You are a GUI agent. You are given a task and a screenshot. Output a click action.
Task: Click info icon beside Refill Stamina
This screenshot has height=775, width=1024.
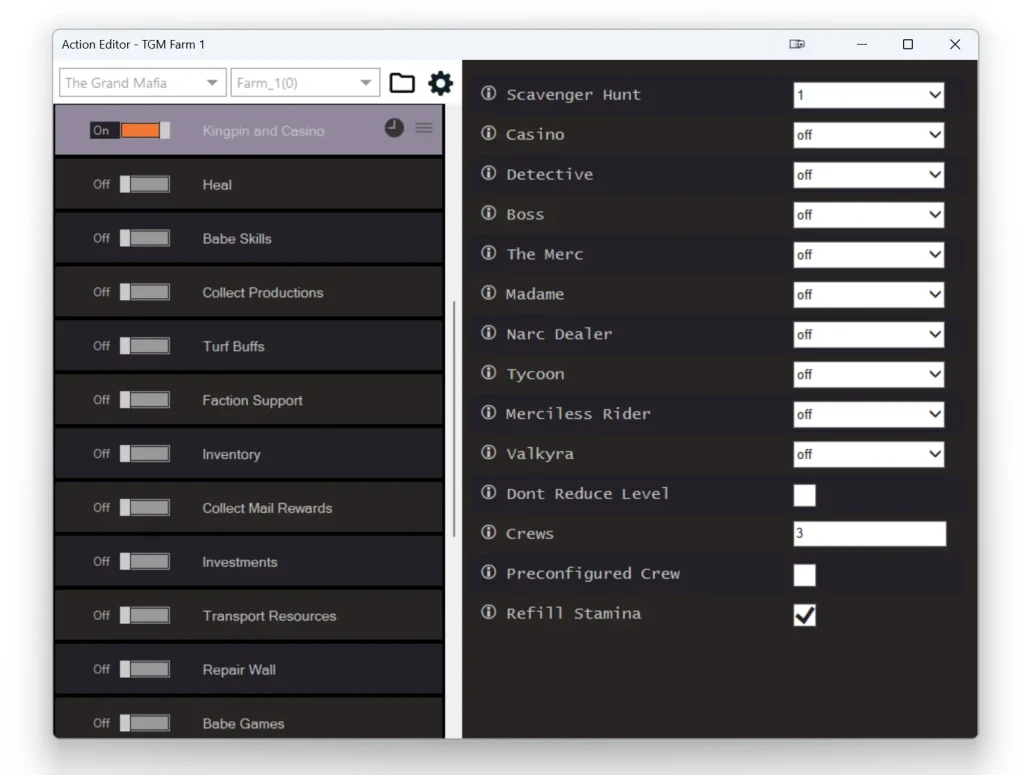click(488, 612)
